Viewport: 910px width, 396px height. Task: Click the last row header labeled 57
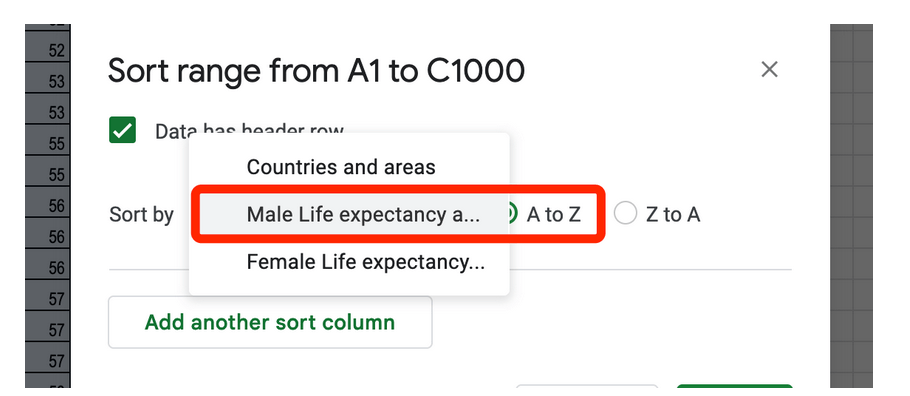click(x=47, y=361)
